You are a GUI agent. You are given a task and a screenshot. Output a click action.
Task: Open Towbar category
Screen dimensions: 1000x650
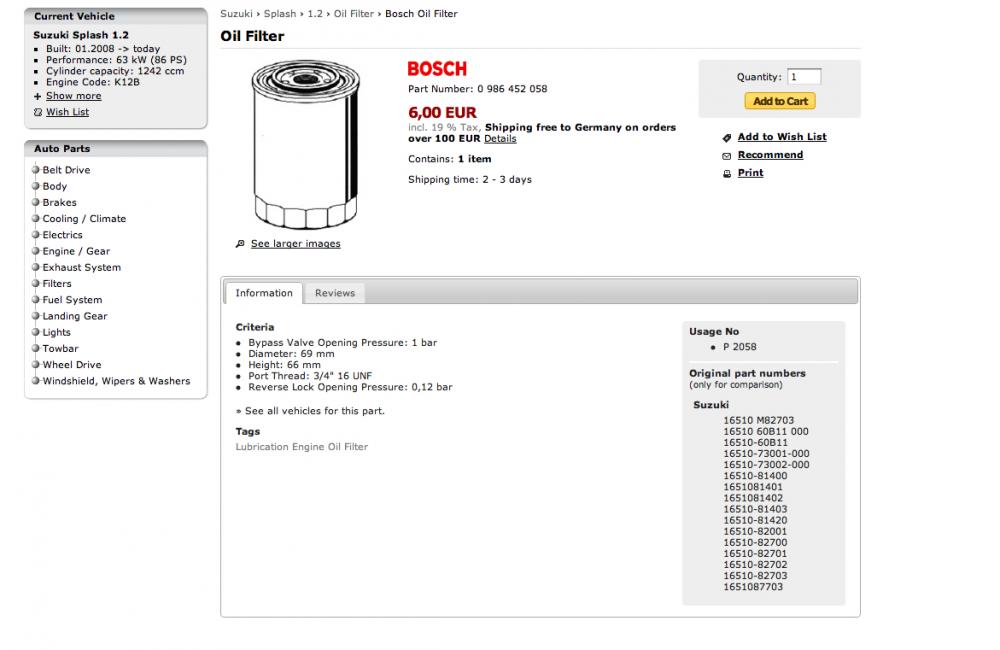pos(60,348)
